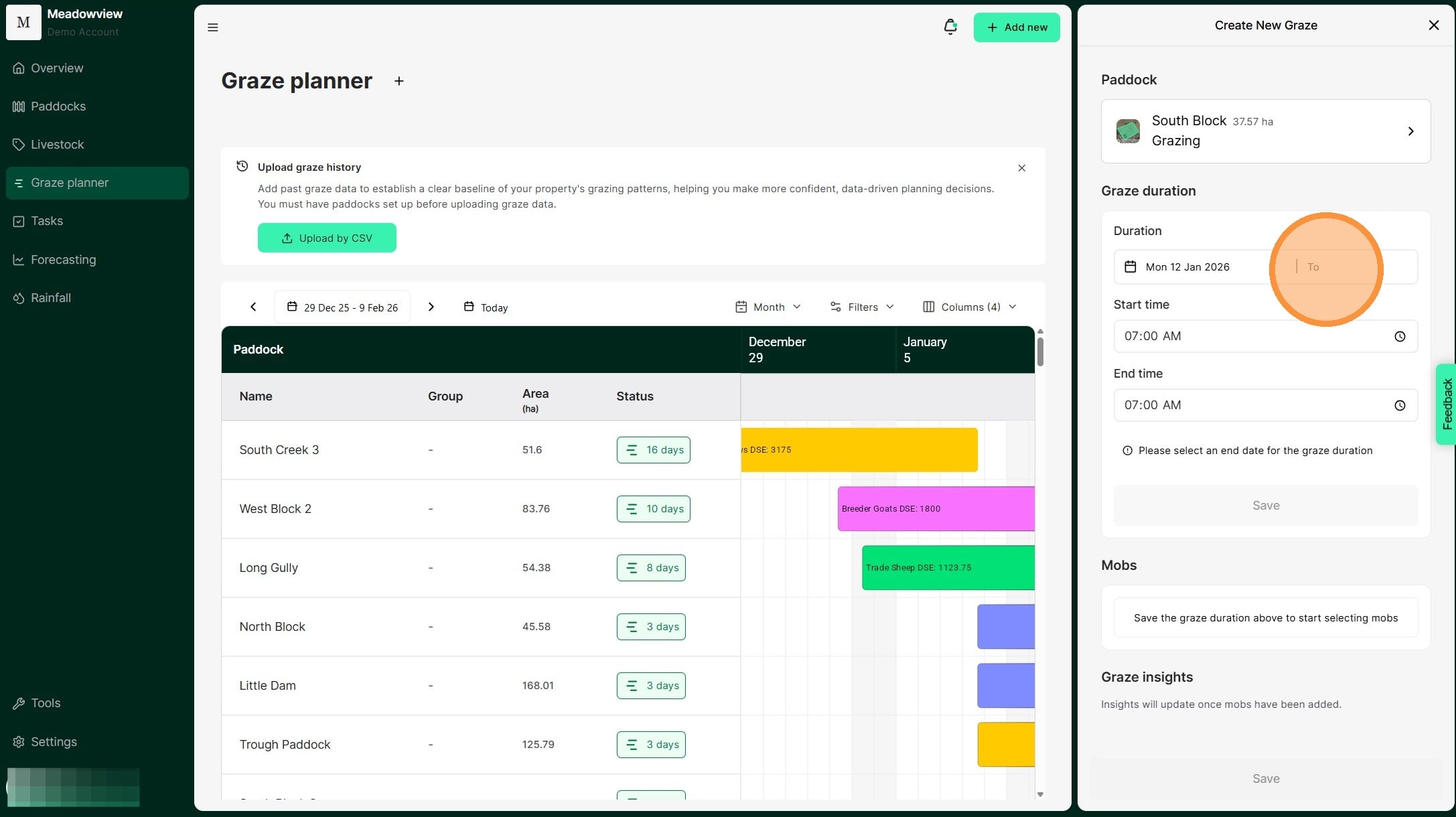Click the Add new button
The image size is (1456, 817).
pyautogui.click(x=1016, y=27)
